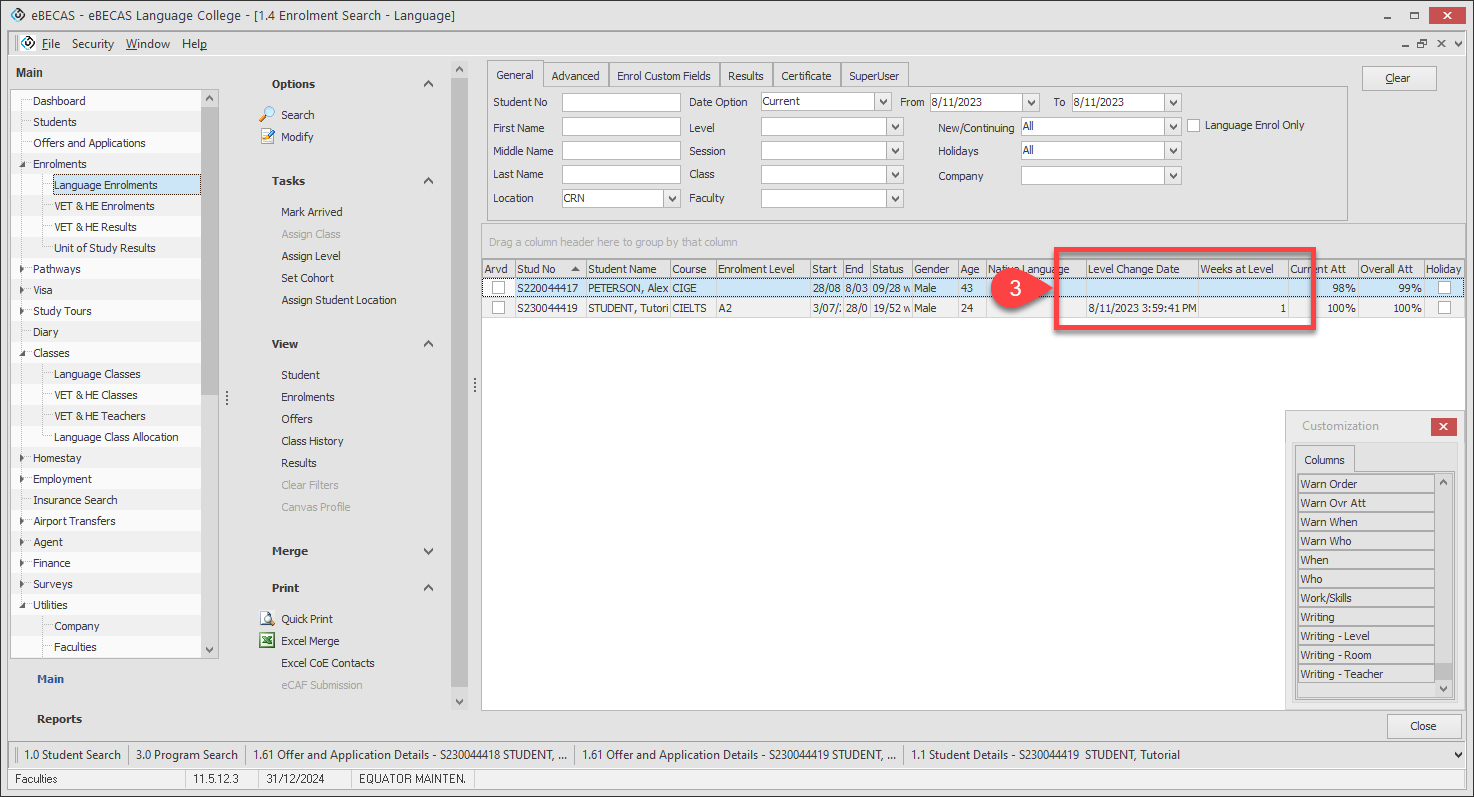Select VET & HE Enrolments in tree
Image resolution: width=1474 pixels, height=797 pixels.
104,206
